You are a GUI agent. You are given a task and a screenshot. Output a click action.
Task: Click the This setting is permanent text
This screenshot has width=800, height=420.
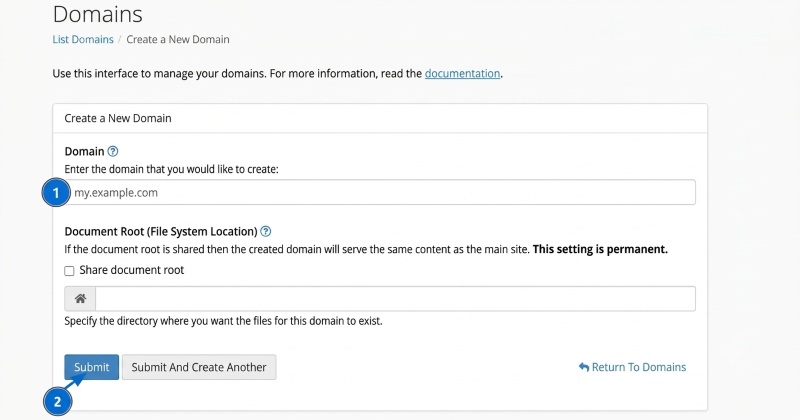[600, 249]
